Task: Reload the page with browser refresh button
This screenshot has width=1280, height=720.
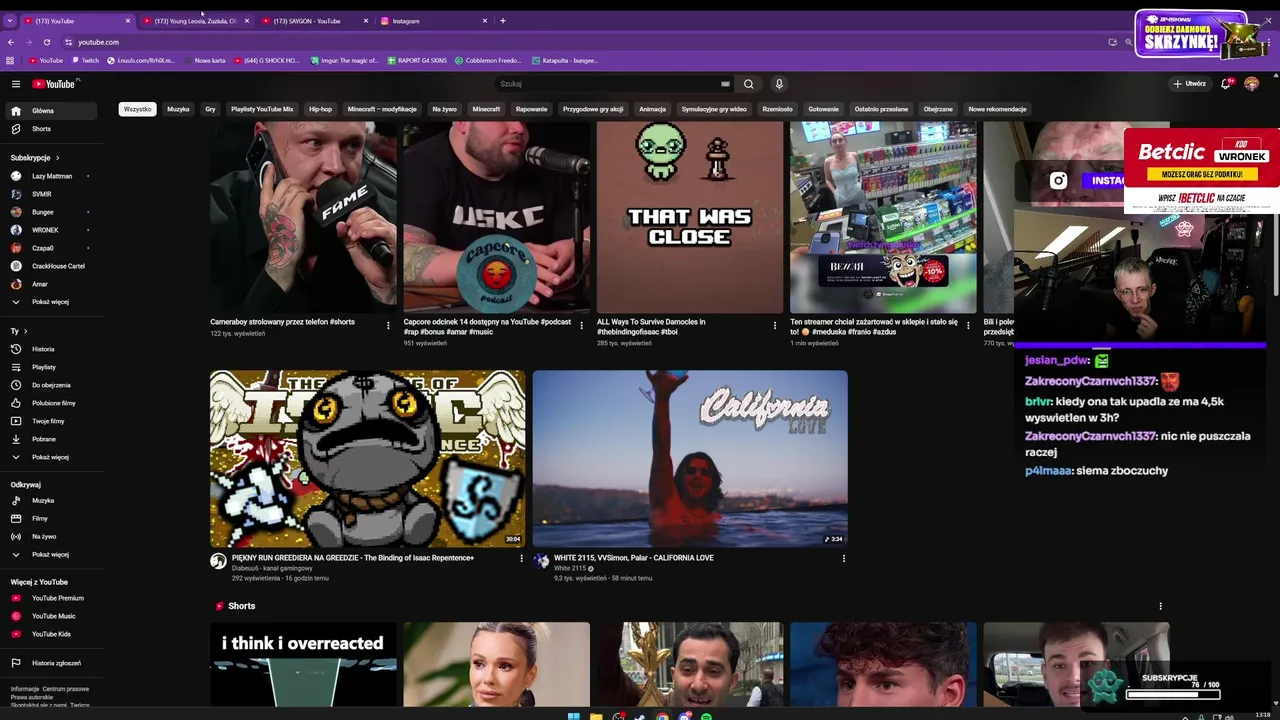Action: (x=46, y=42)
